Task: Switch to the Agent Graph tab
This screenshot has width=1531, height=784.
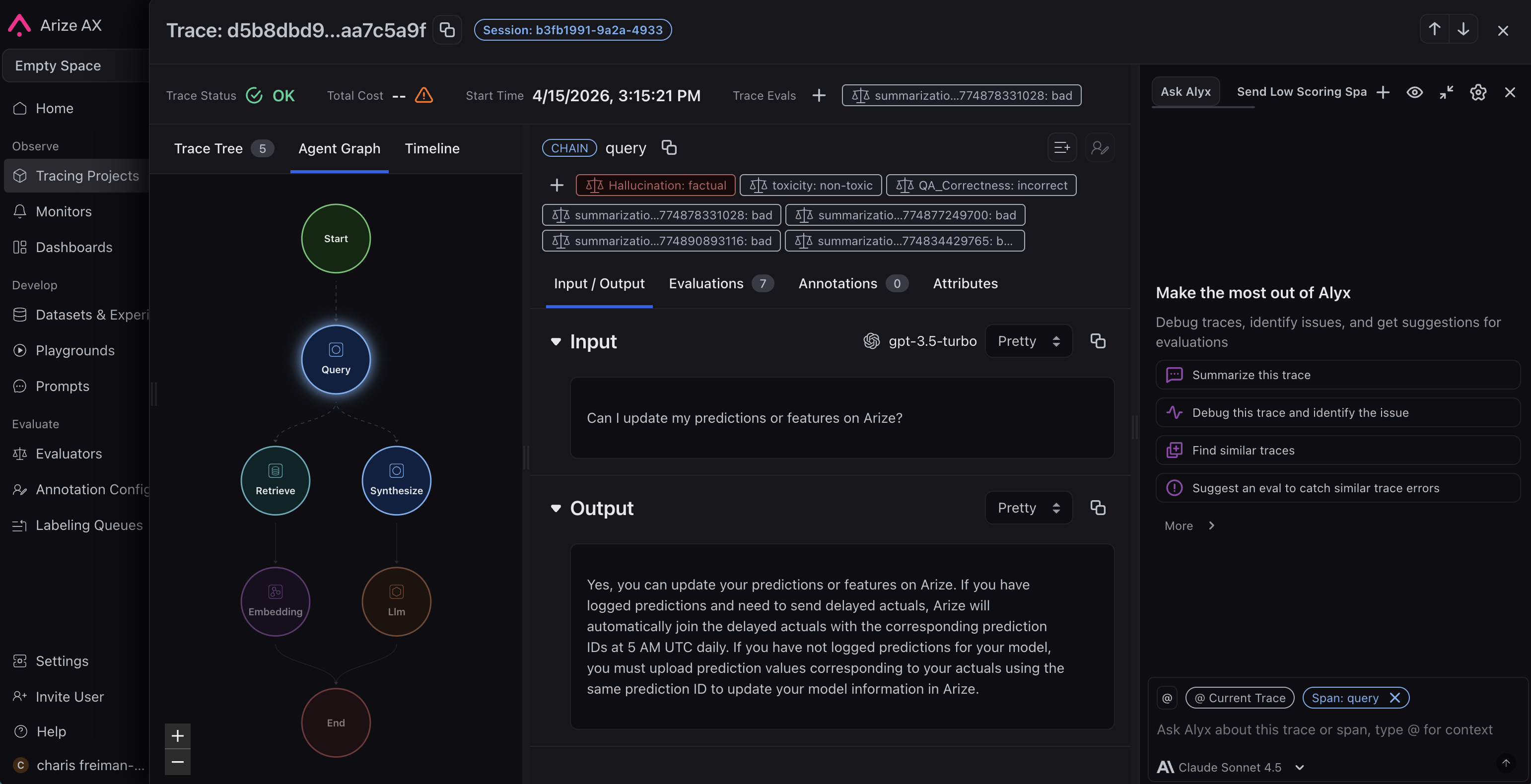Action: pos(339,148)
